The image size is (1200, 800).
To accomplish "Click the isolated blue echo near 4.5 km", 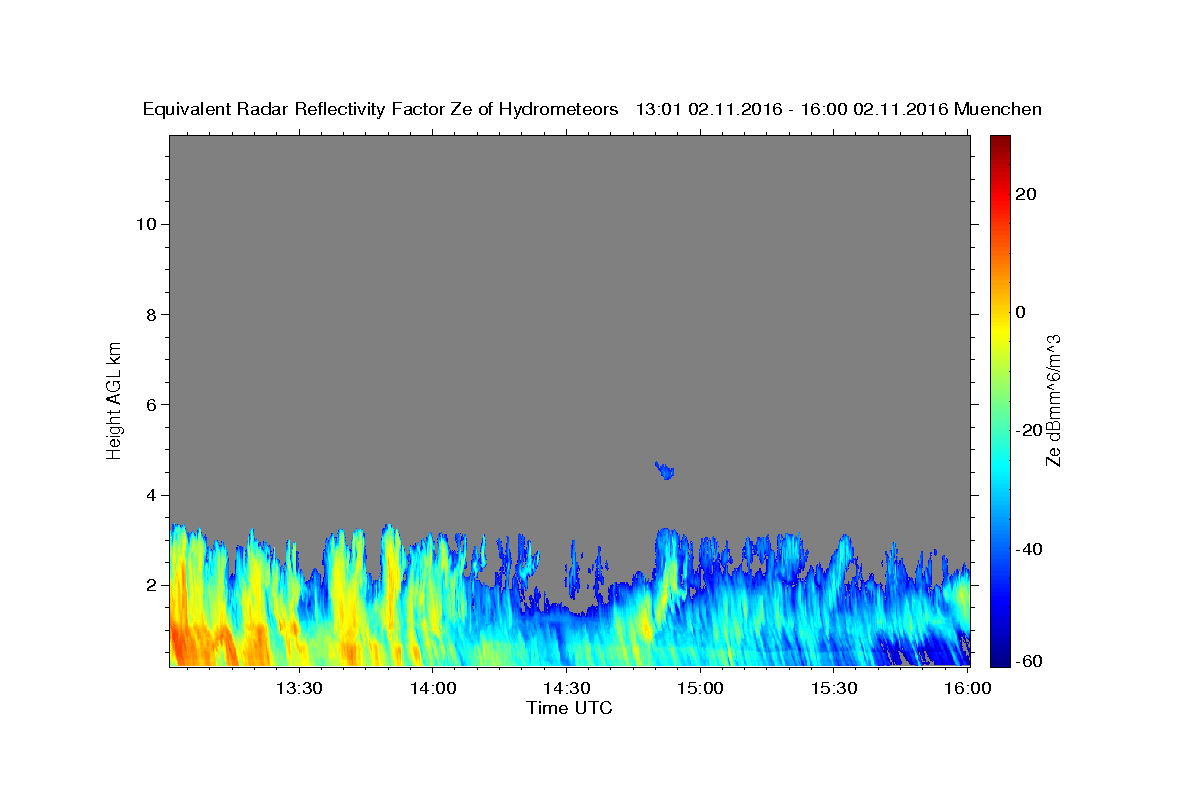I will (664, 470).
